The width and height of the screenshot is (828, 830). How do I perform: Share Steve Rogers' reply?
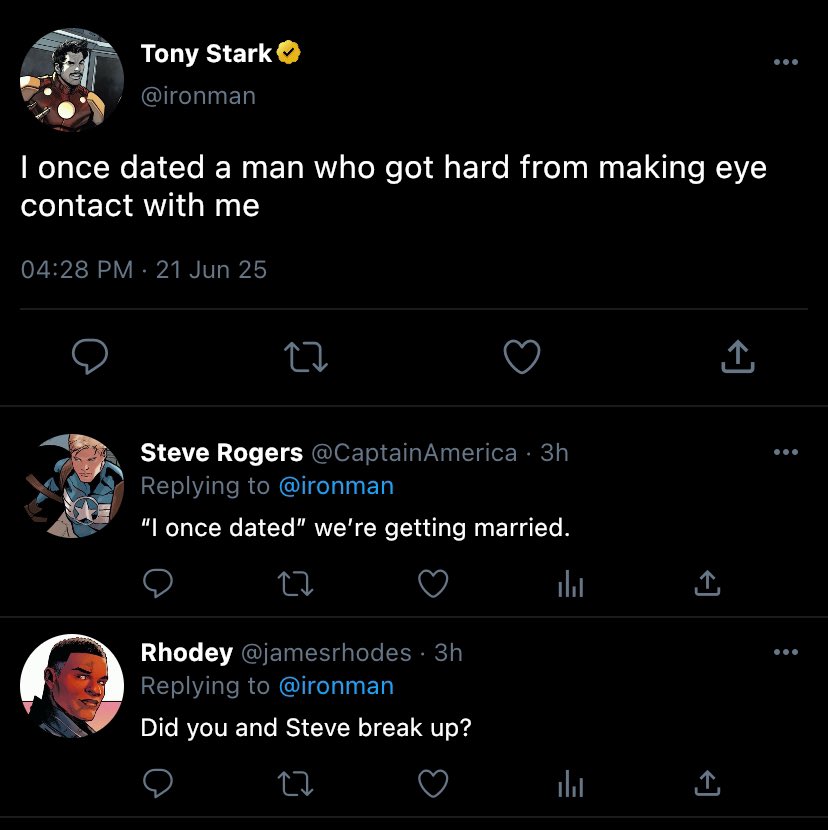(x=707, y=584)
